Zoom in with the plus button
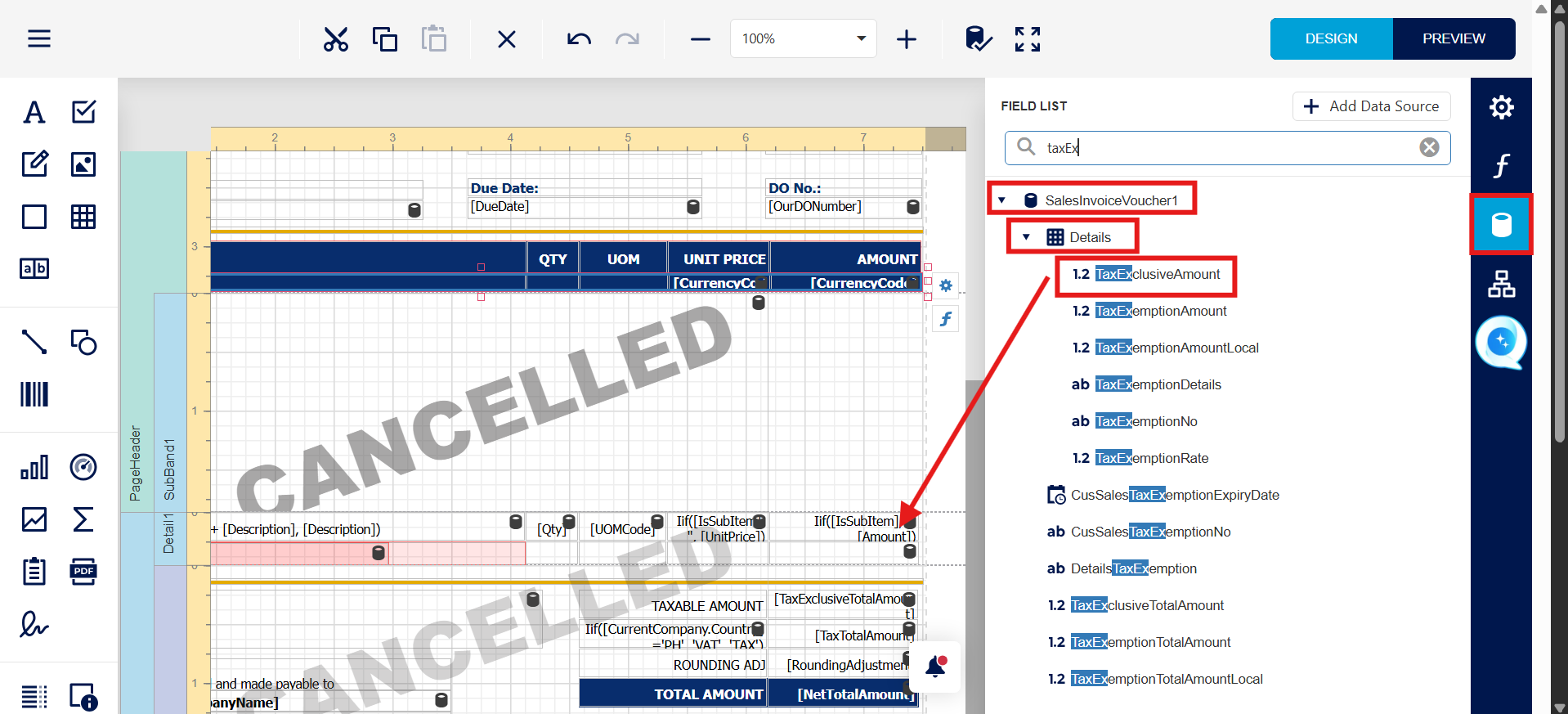 tap(907, 38)
